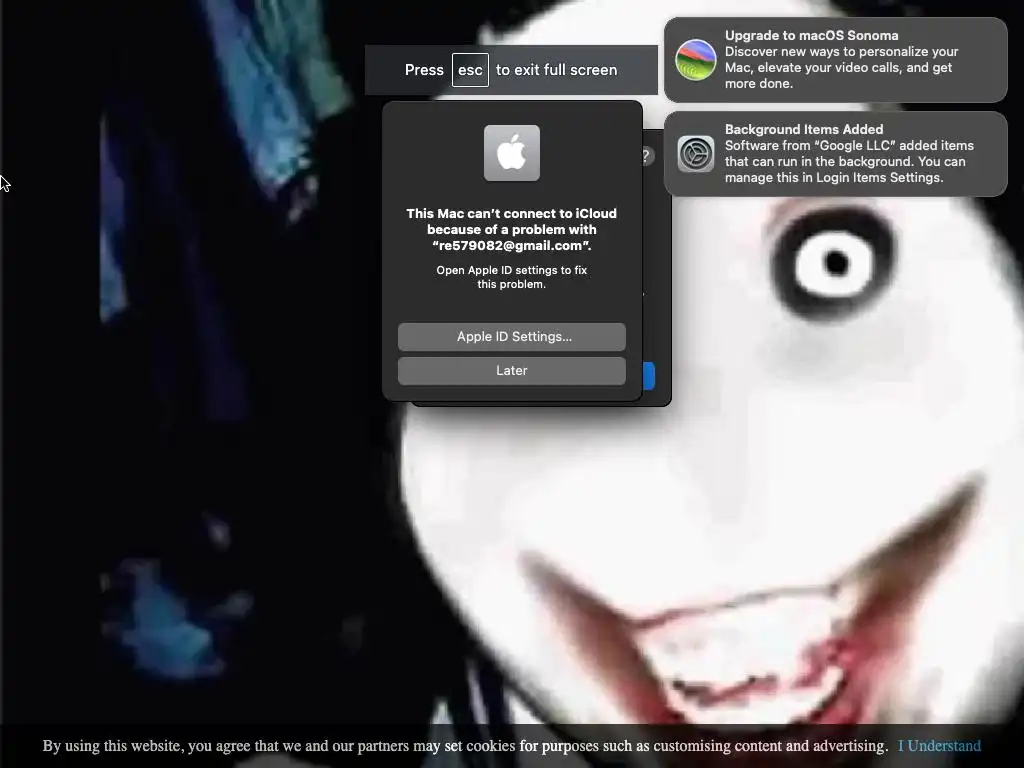The width and height of the screenshot is (1024, 768).
Task: Click the macOS Sonoma icon in notification
Action: tap(696, 59)
